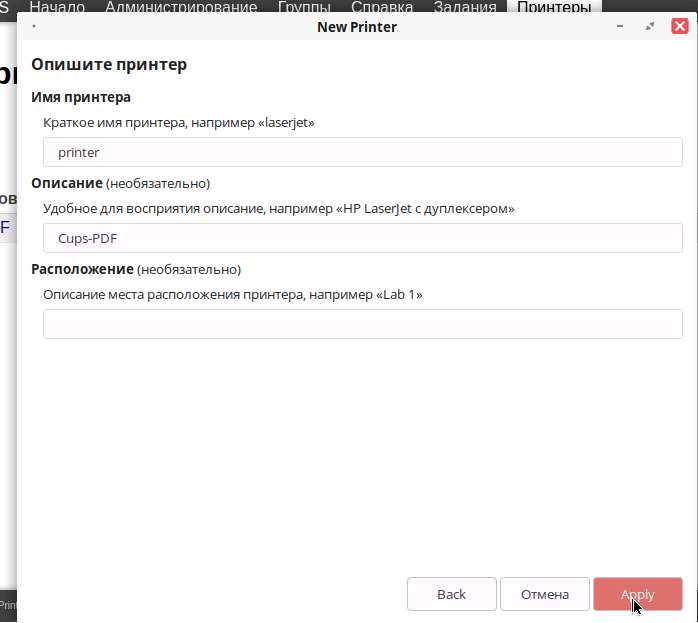Click the description field with "Cups-PDF"
The image size is (698, 623).
click(x=362, y=238)
